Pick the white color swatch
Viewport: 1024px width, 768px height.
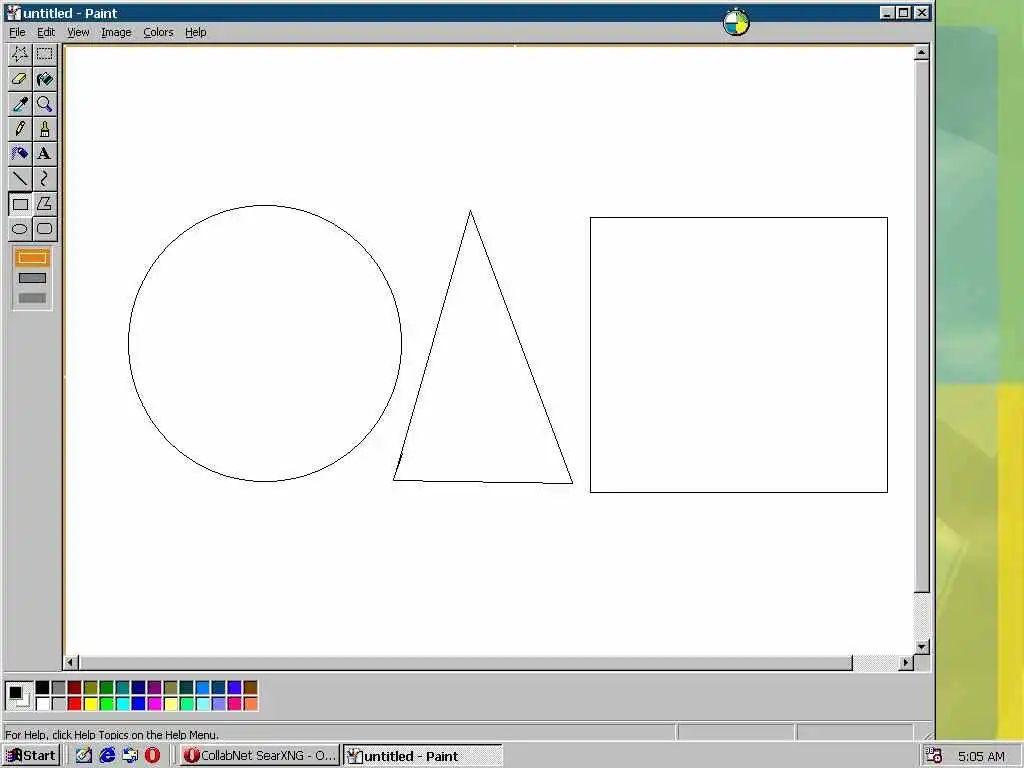[42, 703]
